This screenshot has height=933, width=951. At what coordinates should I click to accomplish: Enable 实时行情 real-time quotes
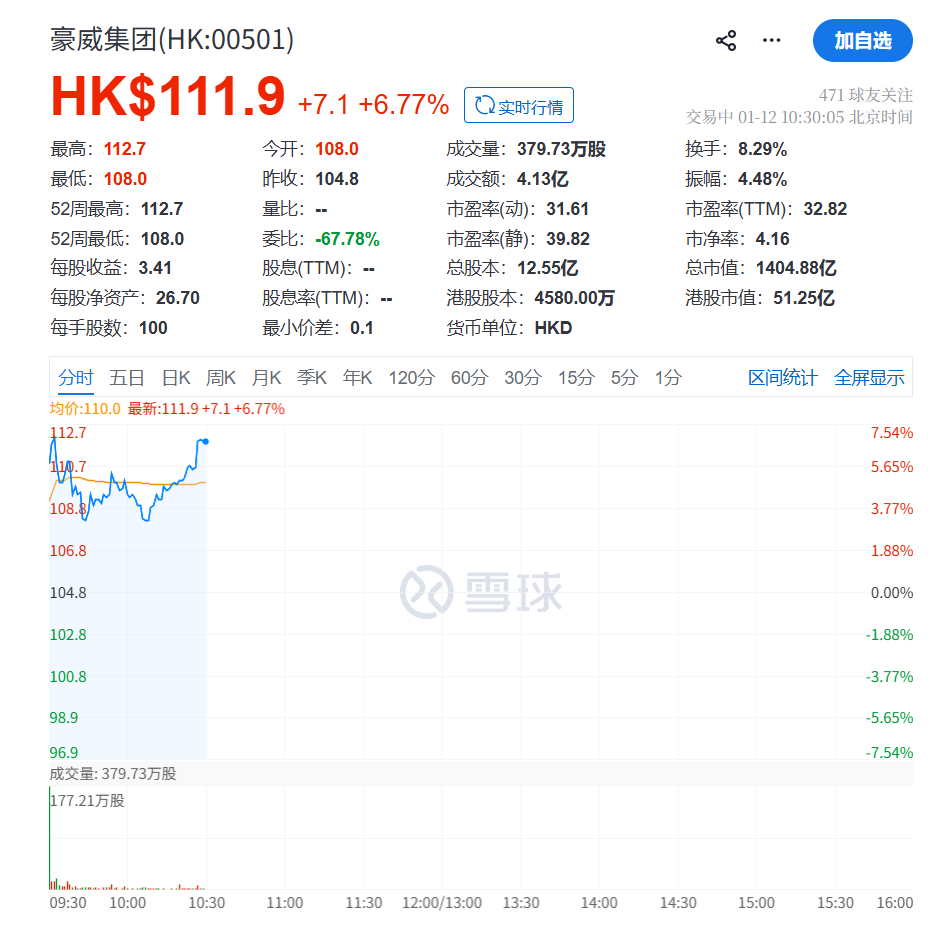click(x=519, y=104)
